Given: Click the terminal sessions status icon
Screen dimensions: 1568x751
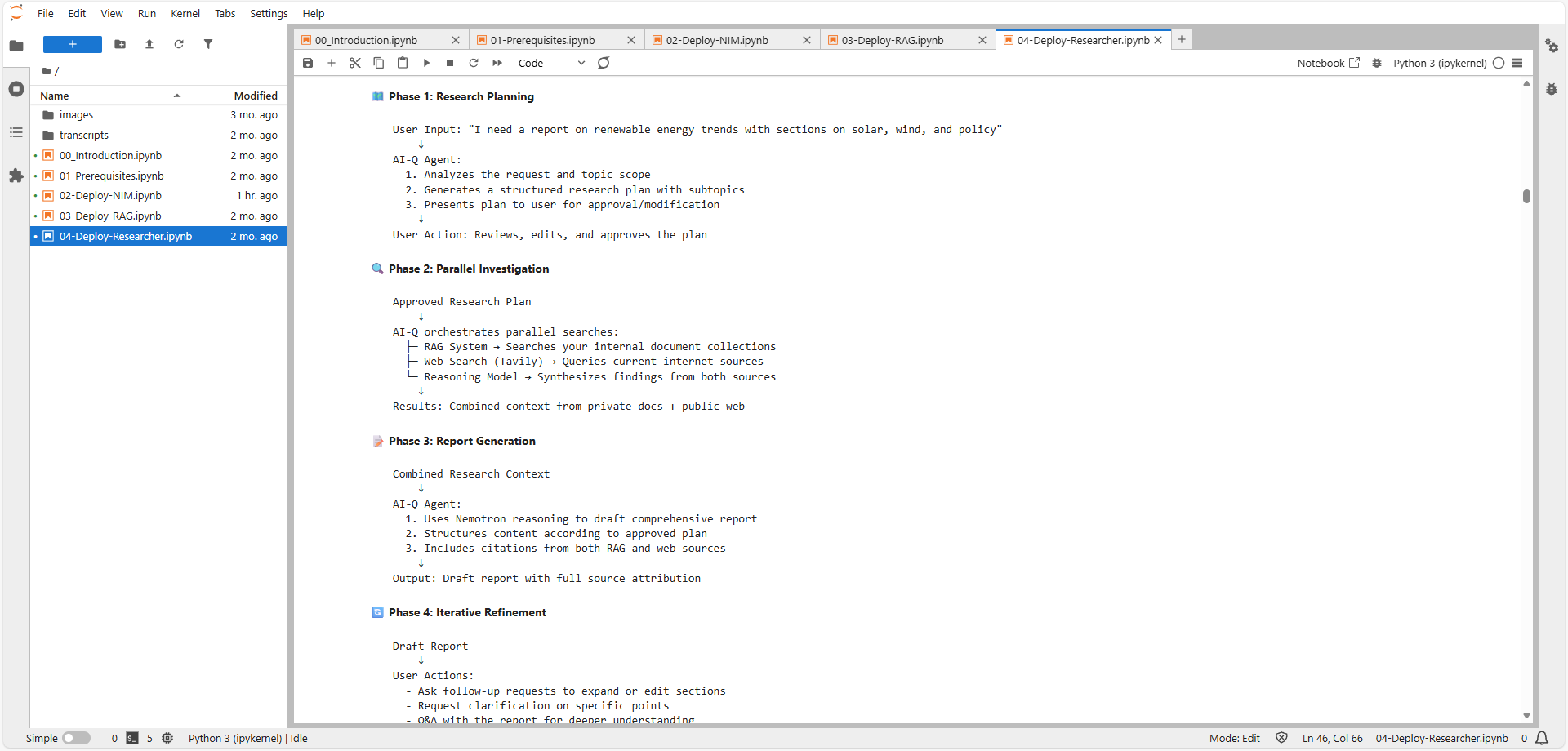Looking at the screenshot, I should click(x=132, y=738).
